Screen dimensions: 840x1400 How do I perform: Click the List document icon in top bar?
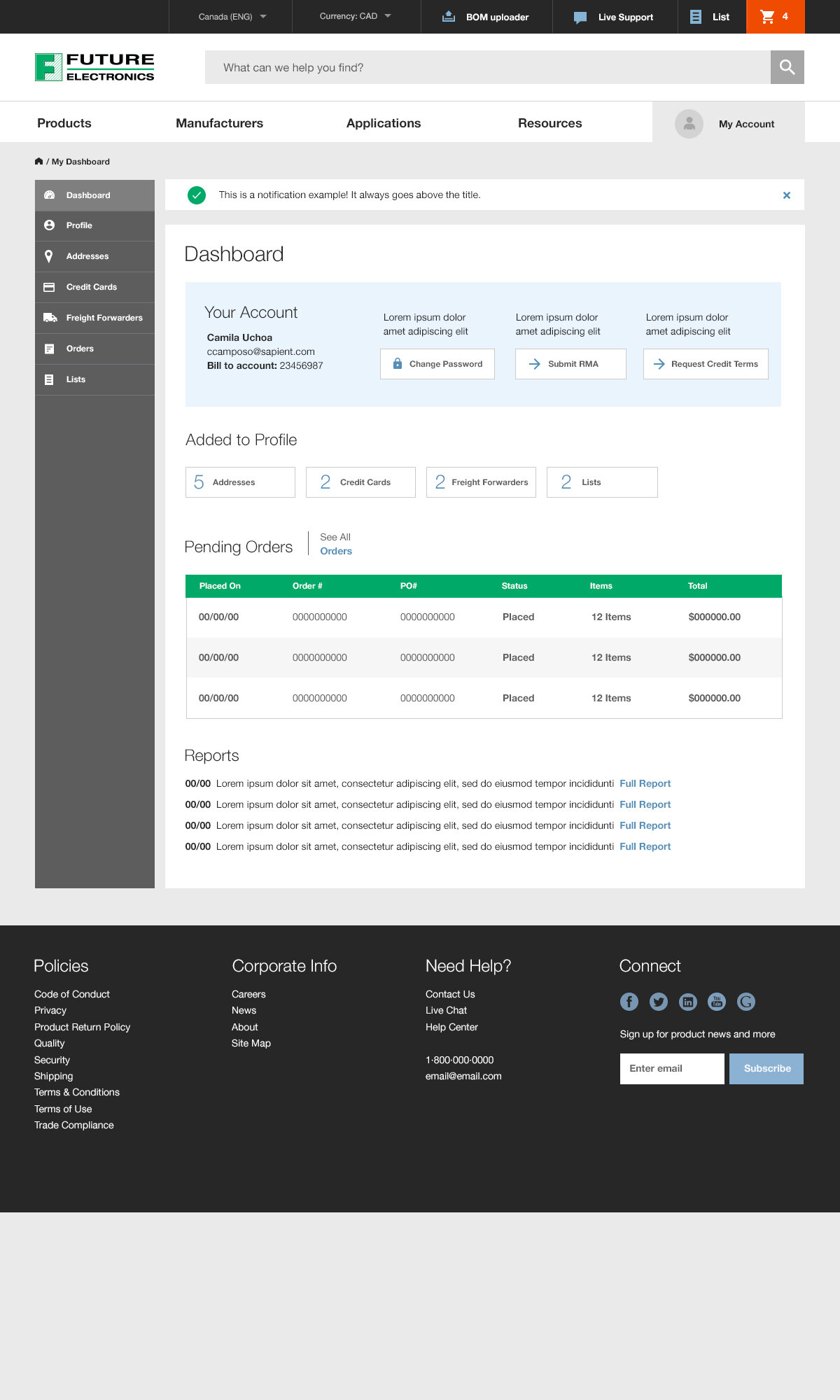coord(695,17)
